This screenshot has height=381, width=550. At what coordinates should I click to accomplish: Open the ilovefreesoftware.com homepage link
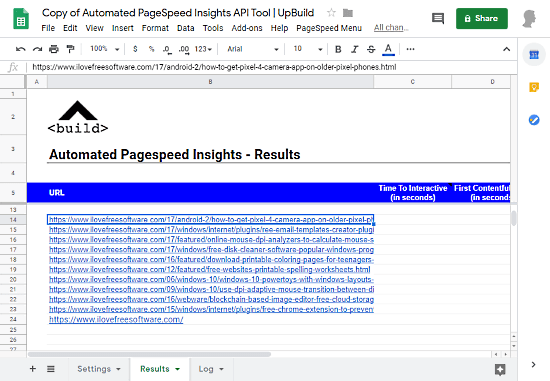click(116, 319)
